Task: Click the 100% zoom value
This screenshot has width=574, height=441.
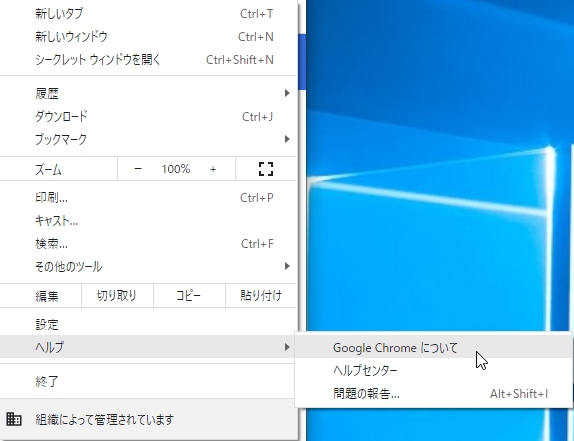Action: click(x=176, y=169)
